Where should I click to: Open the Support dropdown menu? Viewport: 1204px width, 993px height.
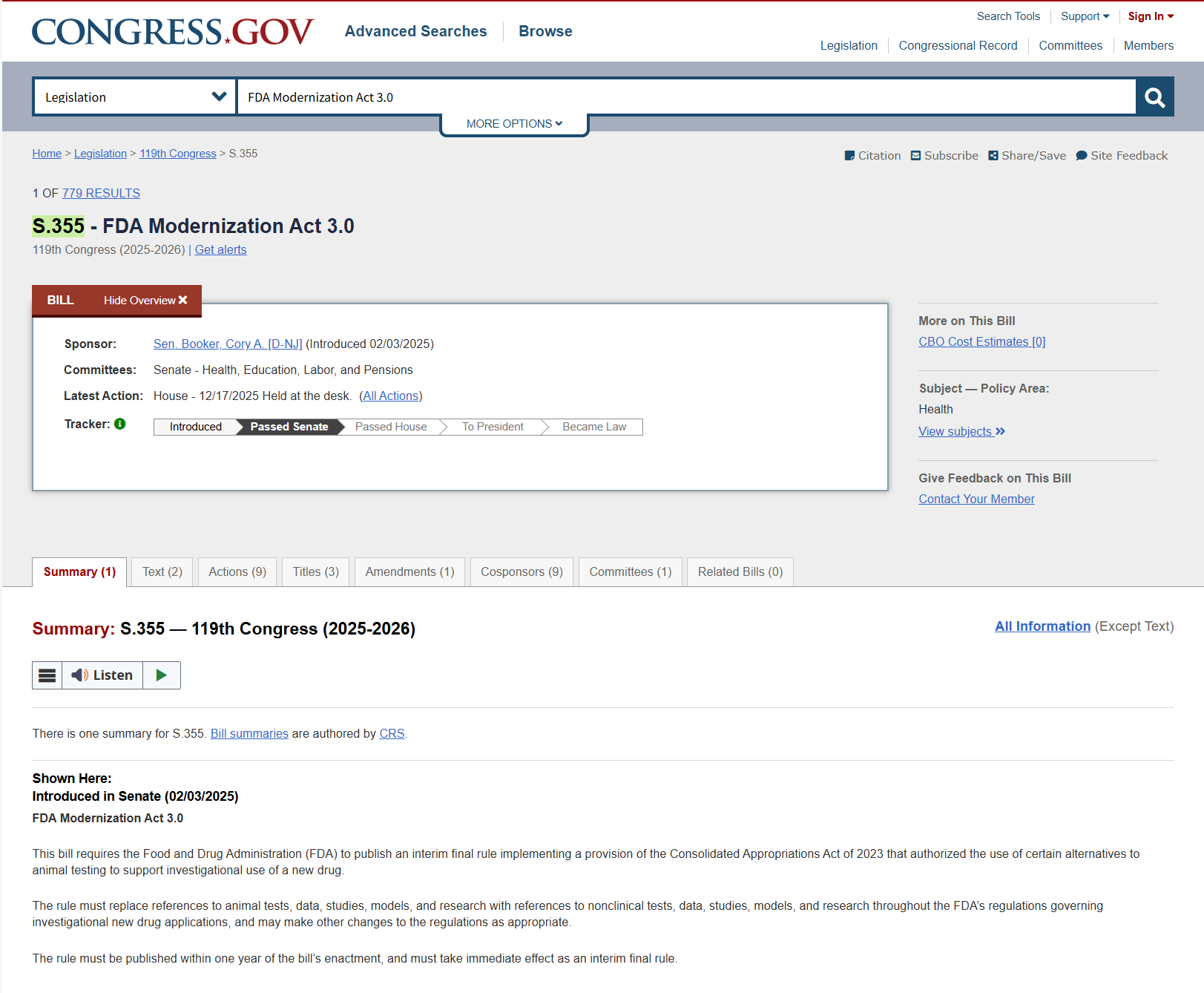1084,16
